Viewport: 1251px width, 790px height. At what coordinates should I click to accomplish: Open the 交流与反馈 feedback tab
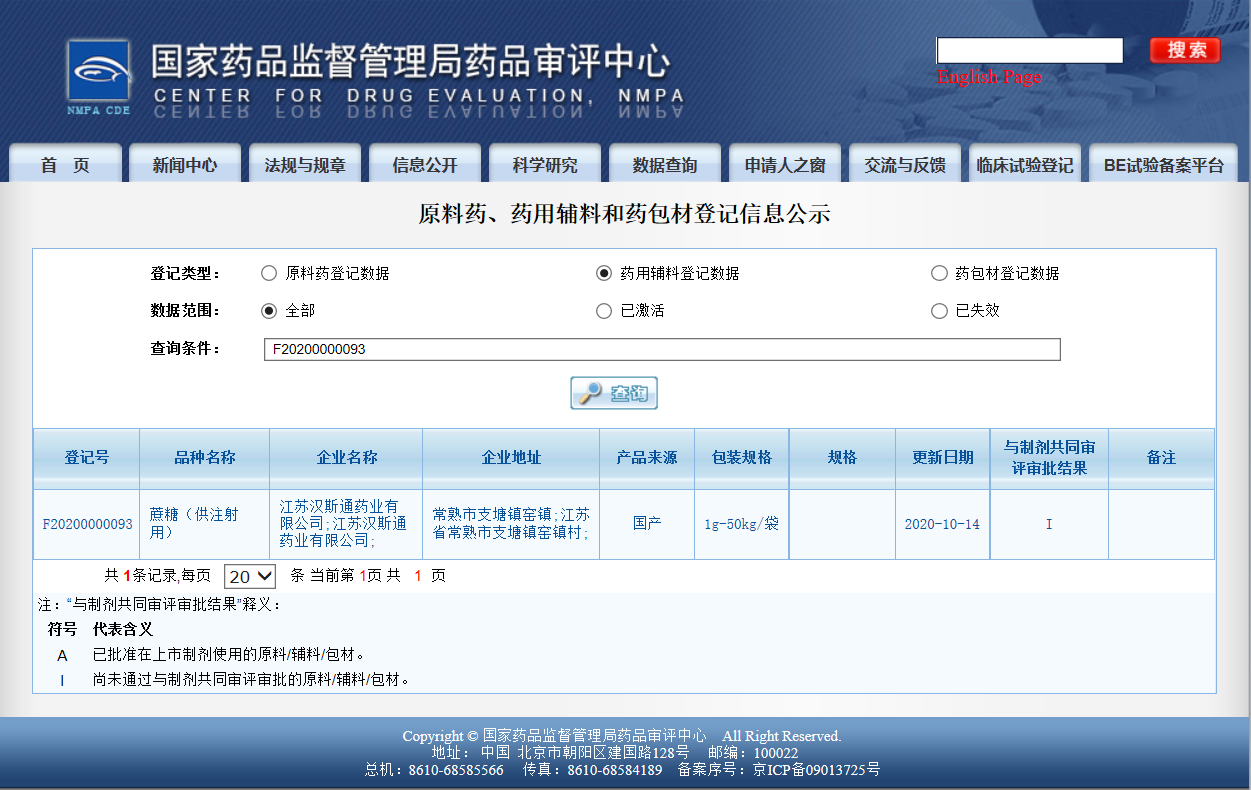tap(904, 163)
